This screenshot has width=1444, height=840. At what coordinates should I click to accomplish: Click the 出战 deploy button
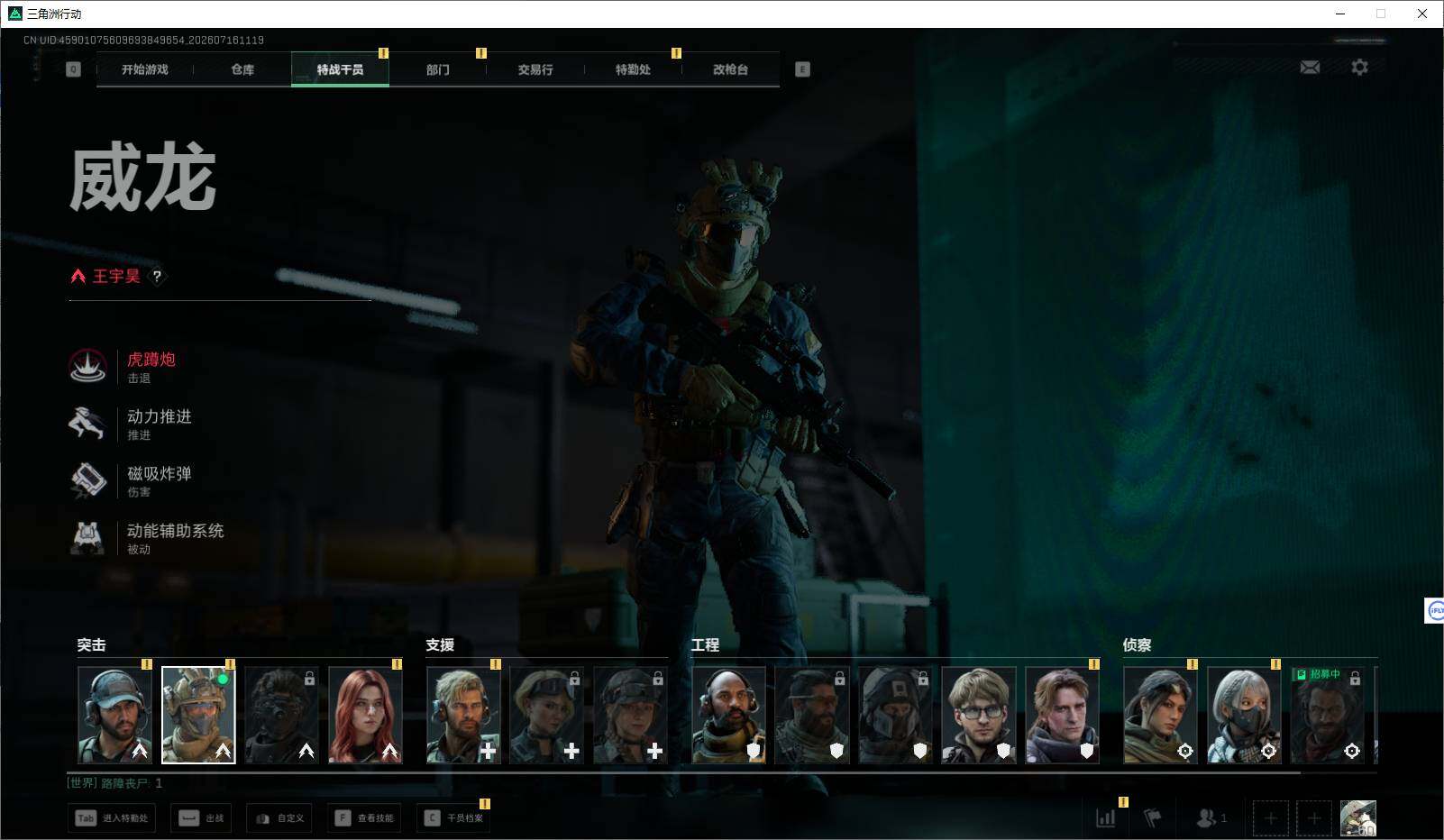(202, 818)
